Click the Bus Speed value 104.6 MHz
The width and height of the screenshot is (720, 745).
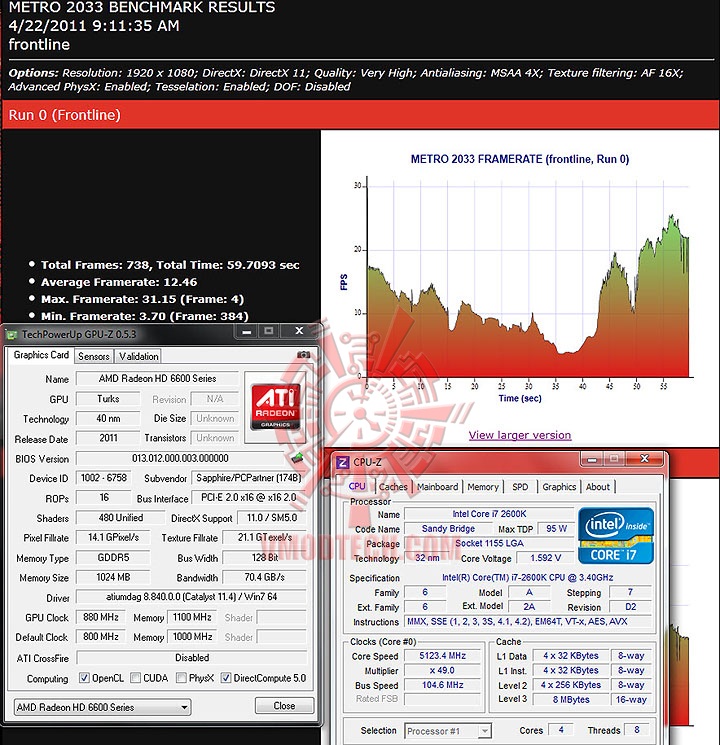442,685
